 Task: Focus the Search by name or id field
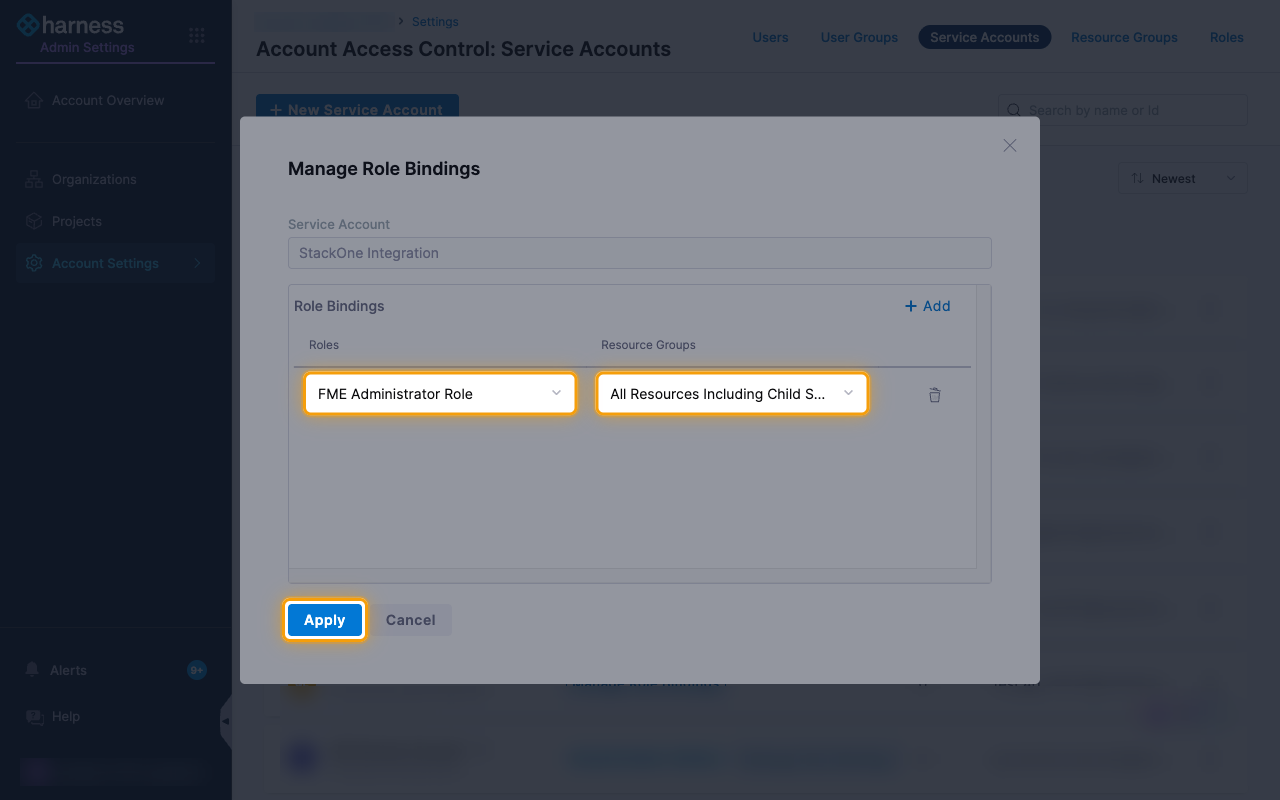tap(1123, 110)
